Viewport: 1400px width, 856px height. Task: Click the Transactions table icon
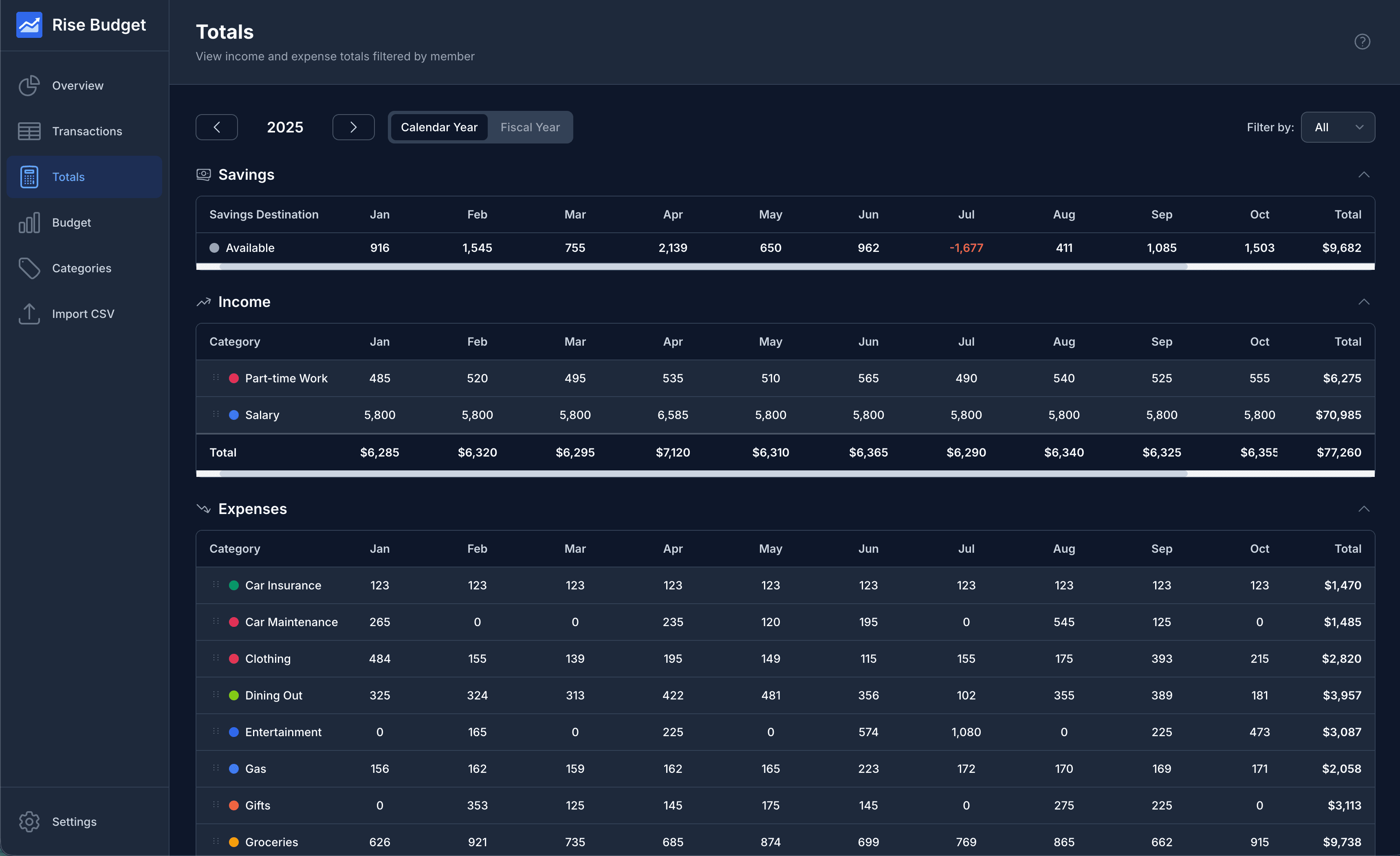[29, 131]
